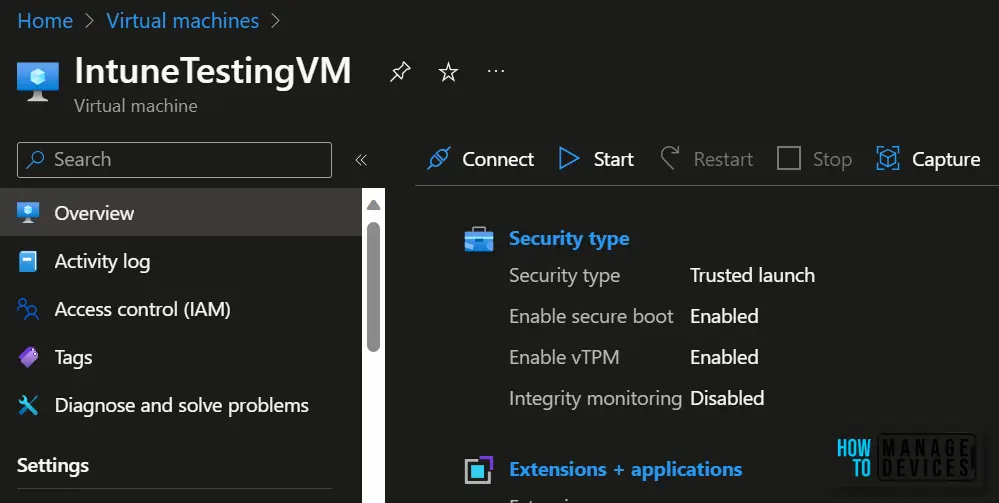Collapse the sidebar with double chevron

[361, 159]
